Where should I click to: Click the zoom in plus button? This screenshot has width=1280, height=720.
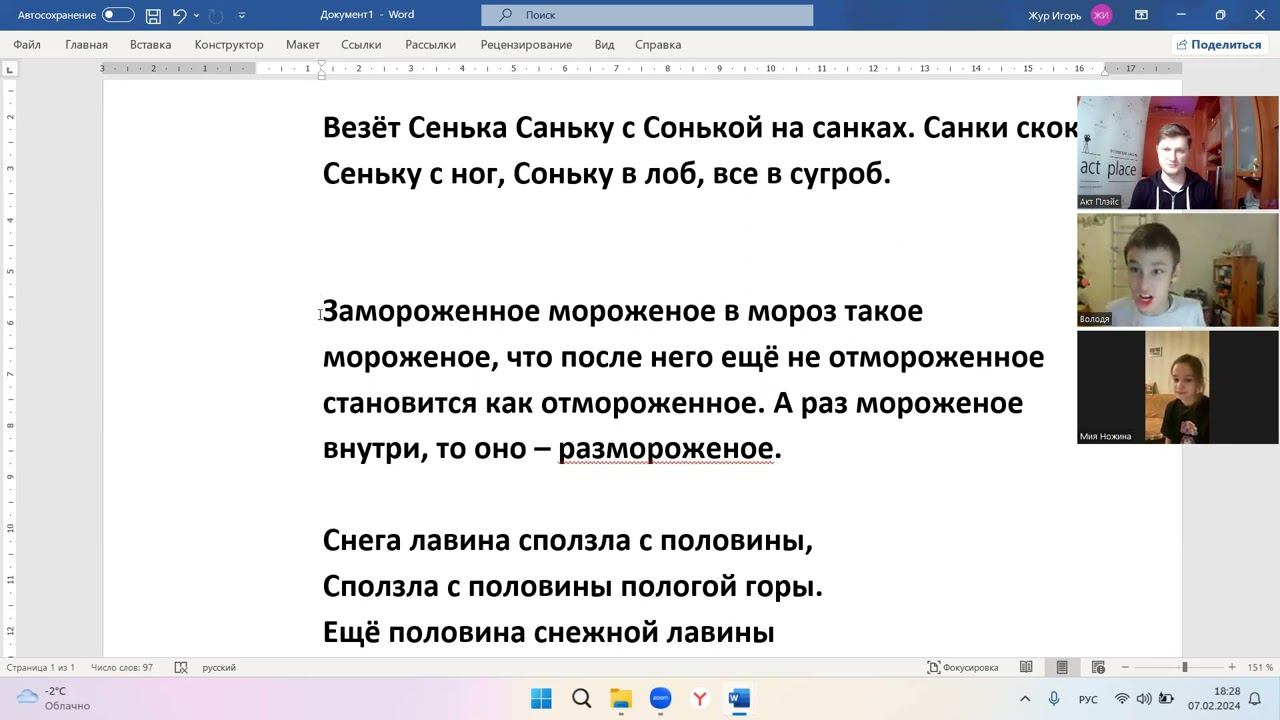[x=1231, y=667]
